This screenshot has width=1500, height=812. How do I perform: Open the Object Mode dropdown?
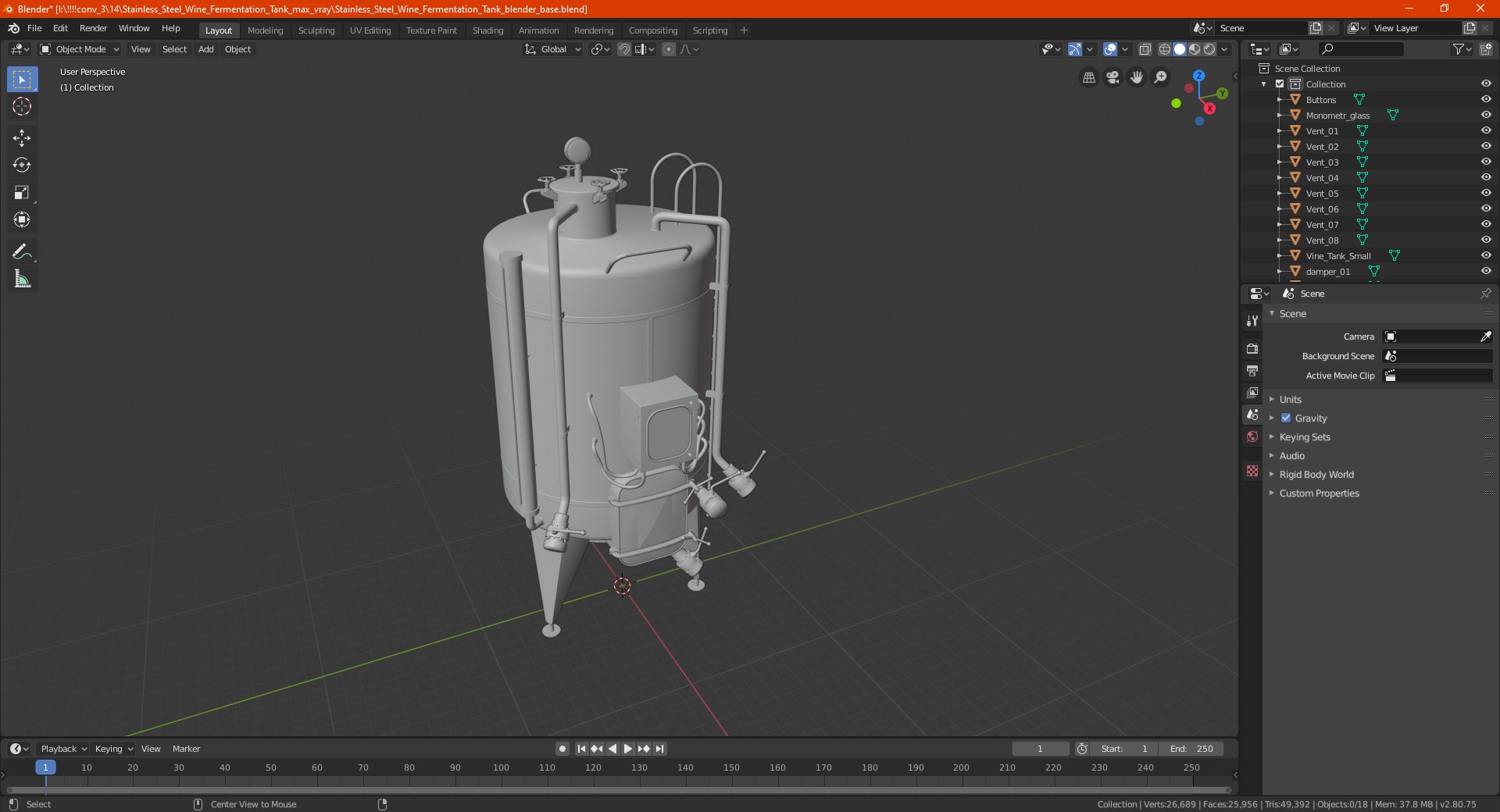pos(80,49)
